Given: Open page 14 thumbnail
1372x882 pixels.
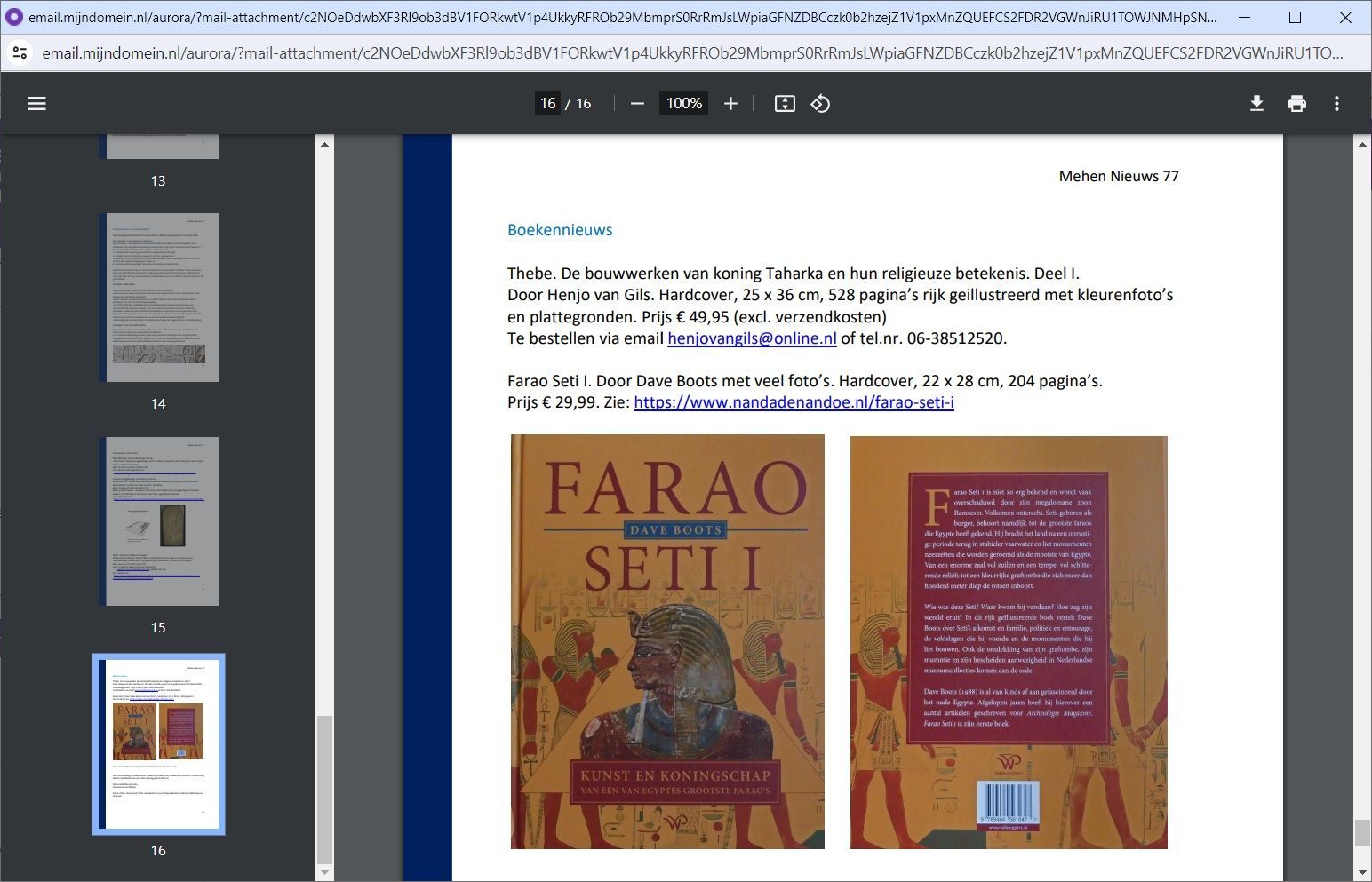Looking at the screenshot, I should [158, 298].
